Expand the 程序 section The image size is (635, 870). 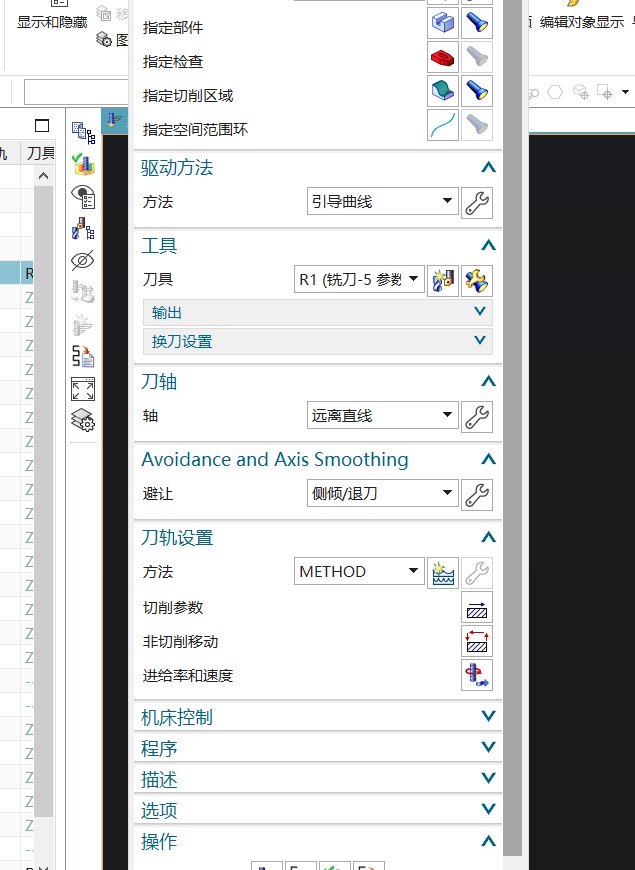point(318,748)
